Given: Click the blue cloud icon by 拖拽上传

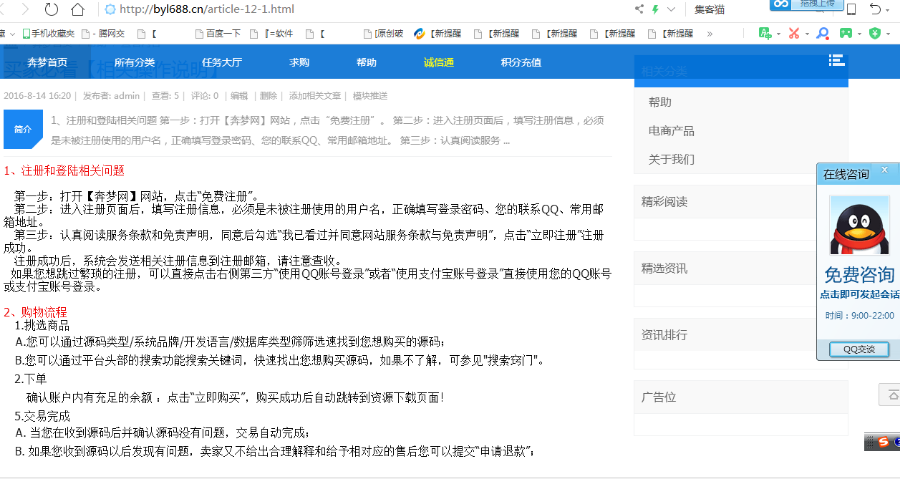Looking at the screenshot, I should click(781, 4).
